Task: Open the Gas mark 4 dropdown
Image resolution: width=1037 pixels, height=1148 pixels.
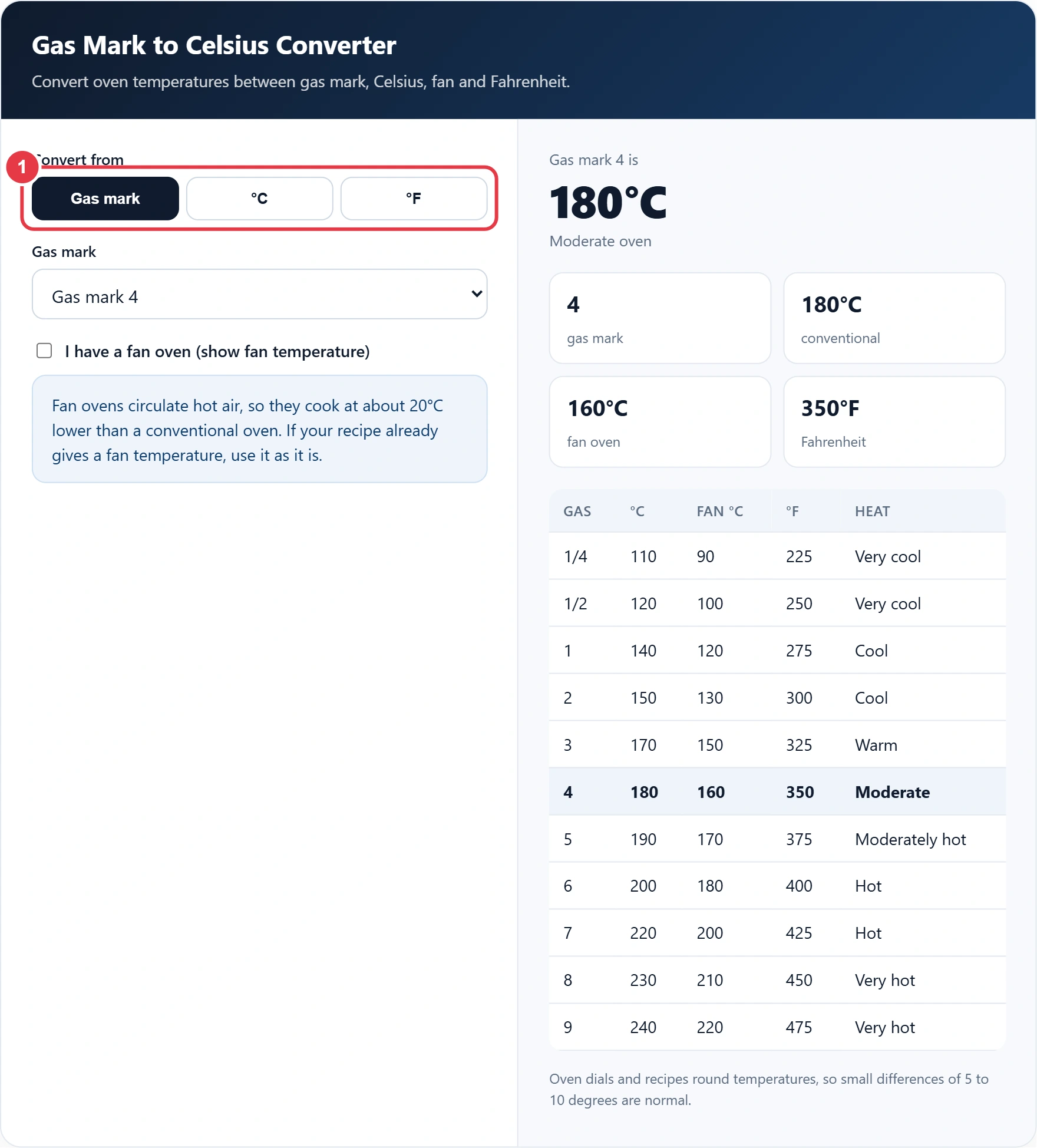Action: [x=259, y=295]
